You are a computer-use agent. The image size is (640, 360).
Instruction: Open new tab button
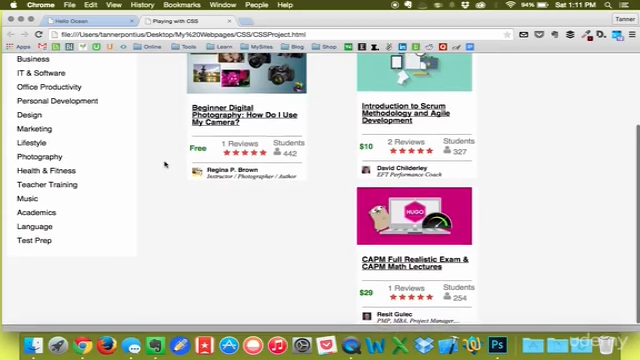pyautogui.click(x=246, y=21)
